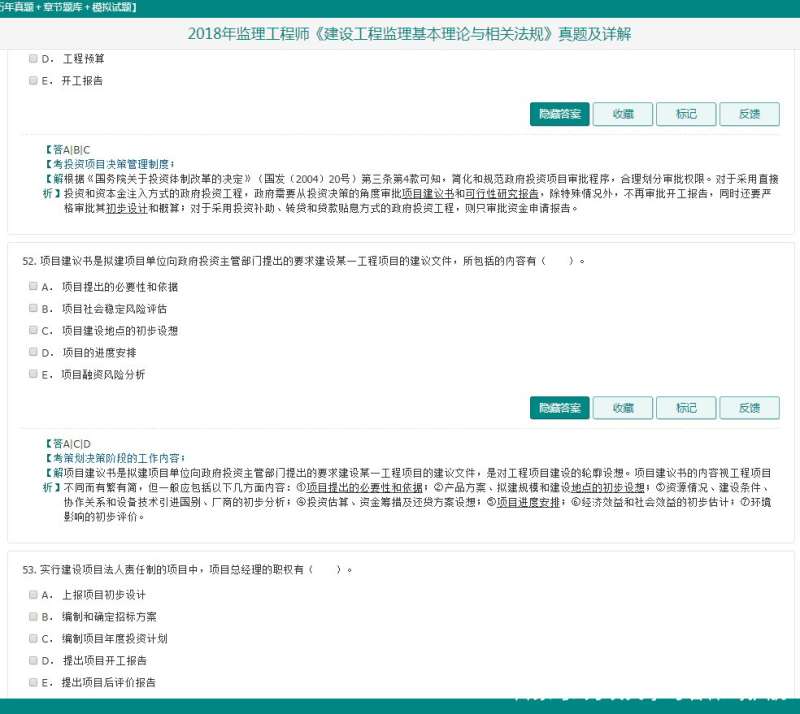Click 标记 to flag question 52

pos(686,408)
